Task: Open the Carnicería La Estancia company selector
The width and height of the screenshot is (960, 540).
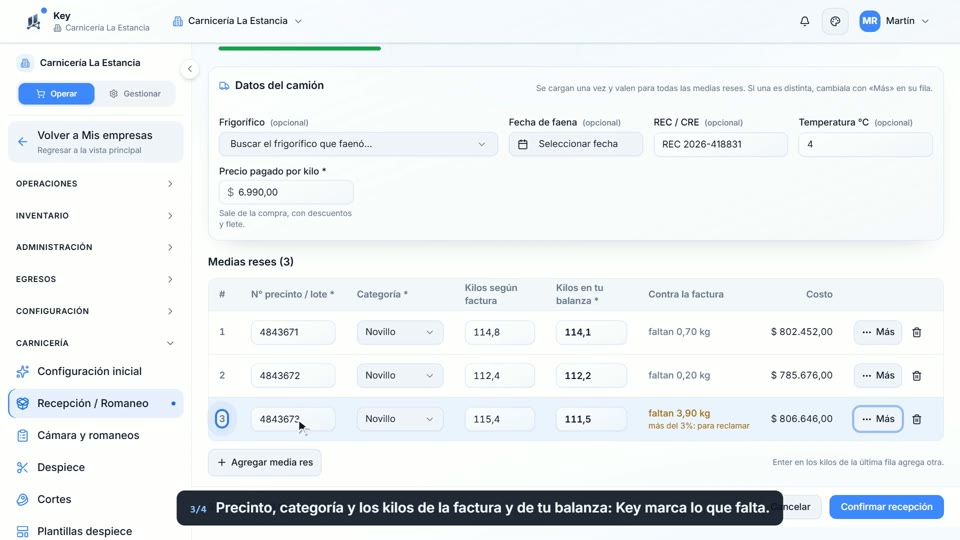Action: [238, 21]
